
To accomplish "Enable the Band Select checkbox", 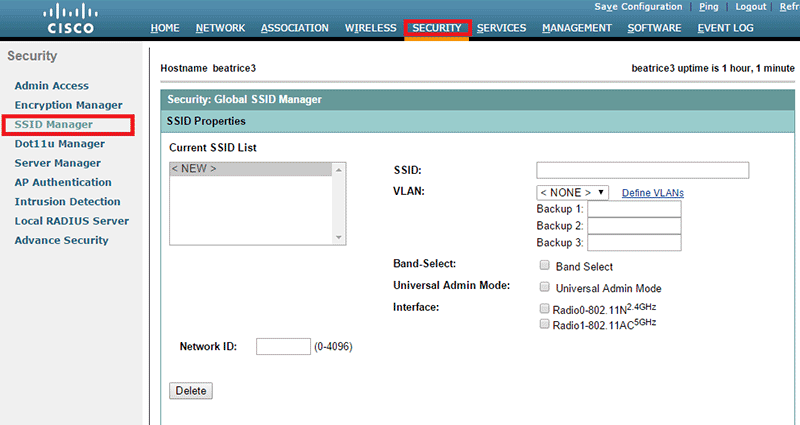I will 544,265.
